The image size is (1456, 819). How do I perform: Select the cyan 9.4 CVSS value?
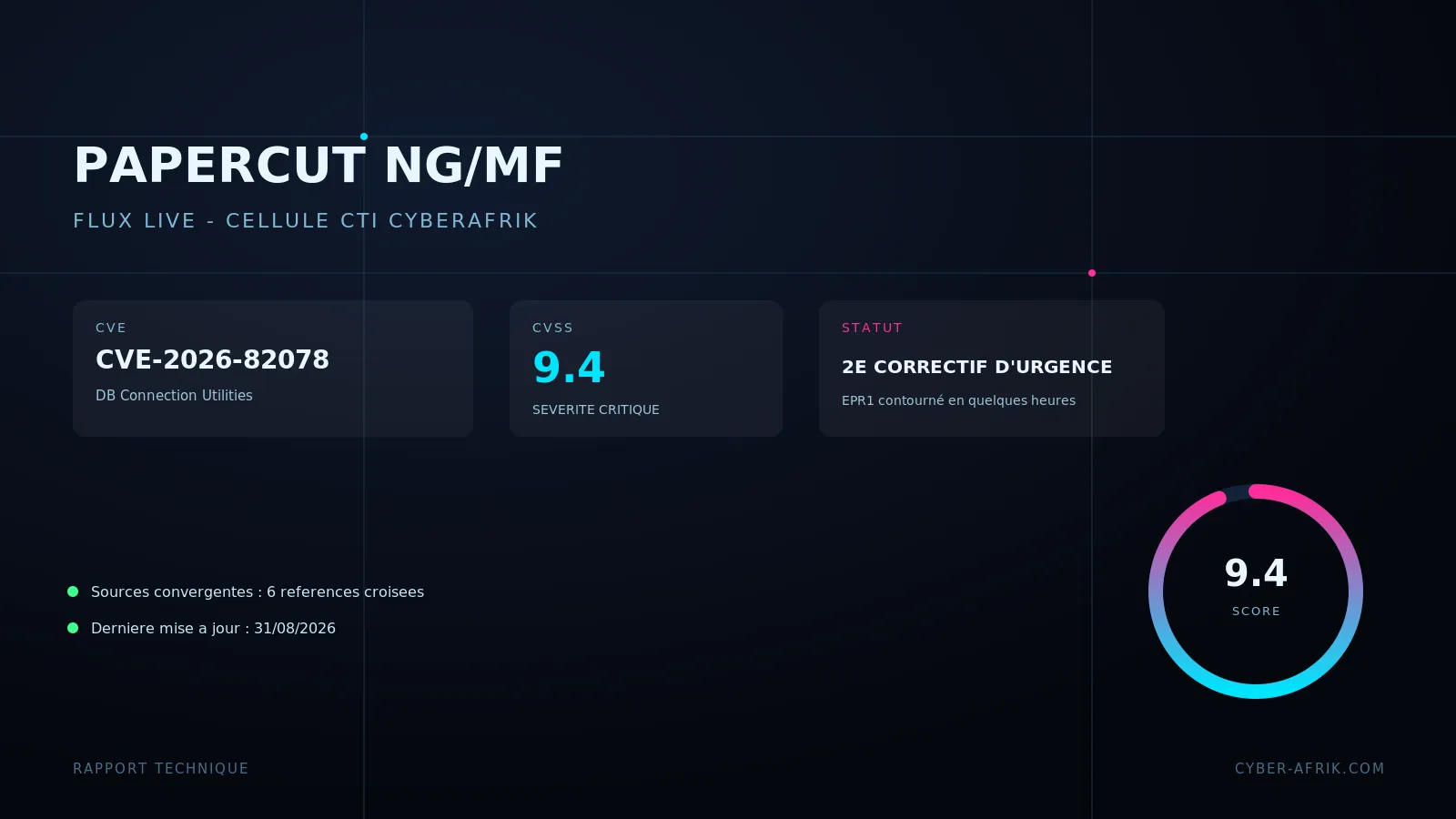coord(569,368)
